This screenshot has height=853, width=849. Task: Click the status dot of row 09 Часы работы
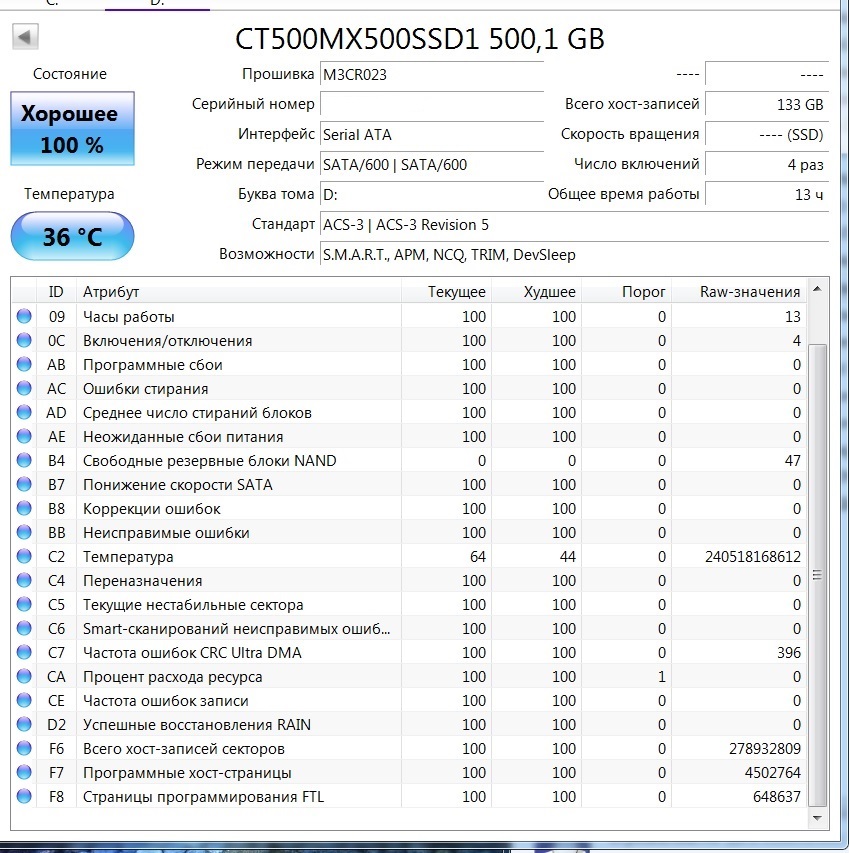click(x=24, y=316)
